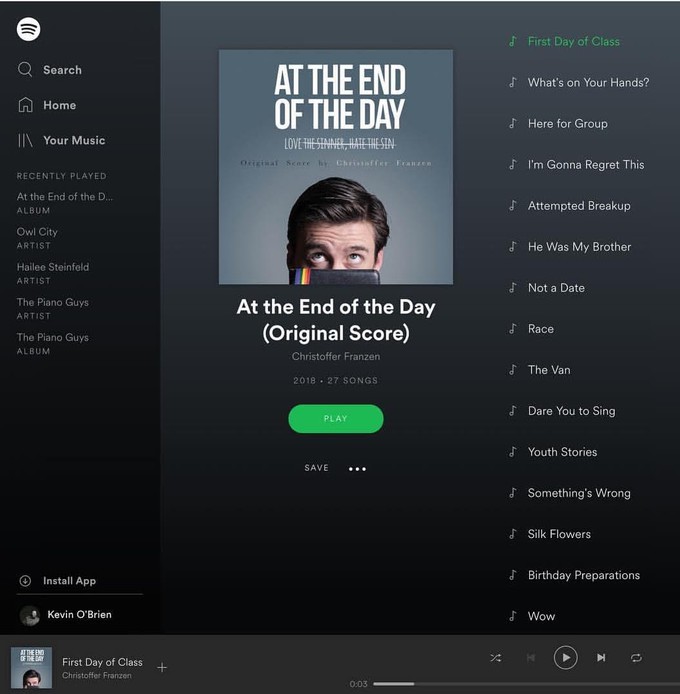This screenshot has width=680, height=694.
Task: Save the album with SAVE
Action: (317, 468)
